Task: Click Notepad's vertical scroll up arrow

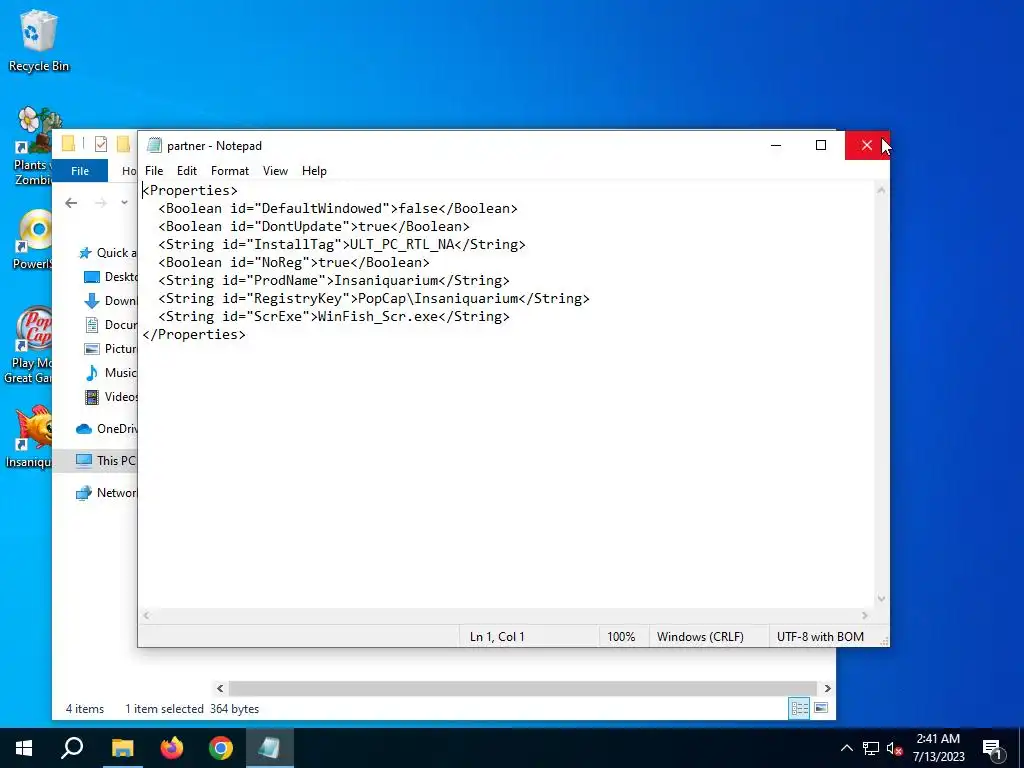Action: click(881, 190)
